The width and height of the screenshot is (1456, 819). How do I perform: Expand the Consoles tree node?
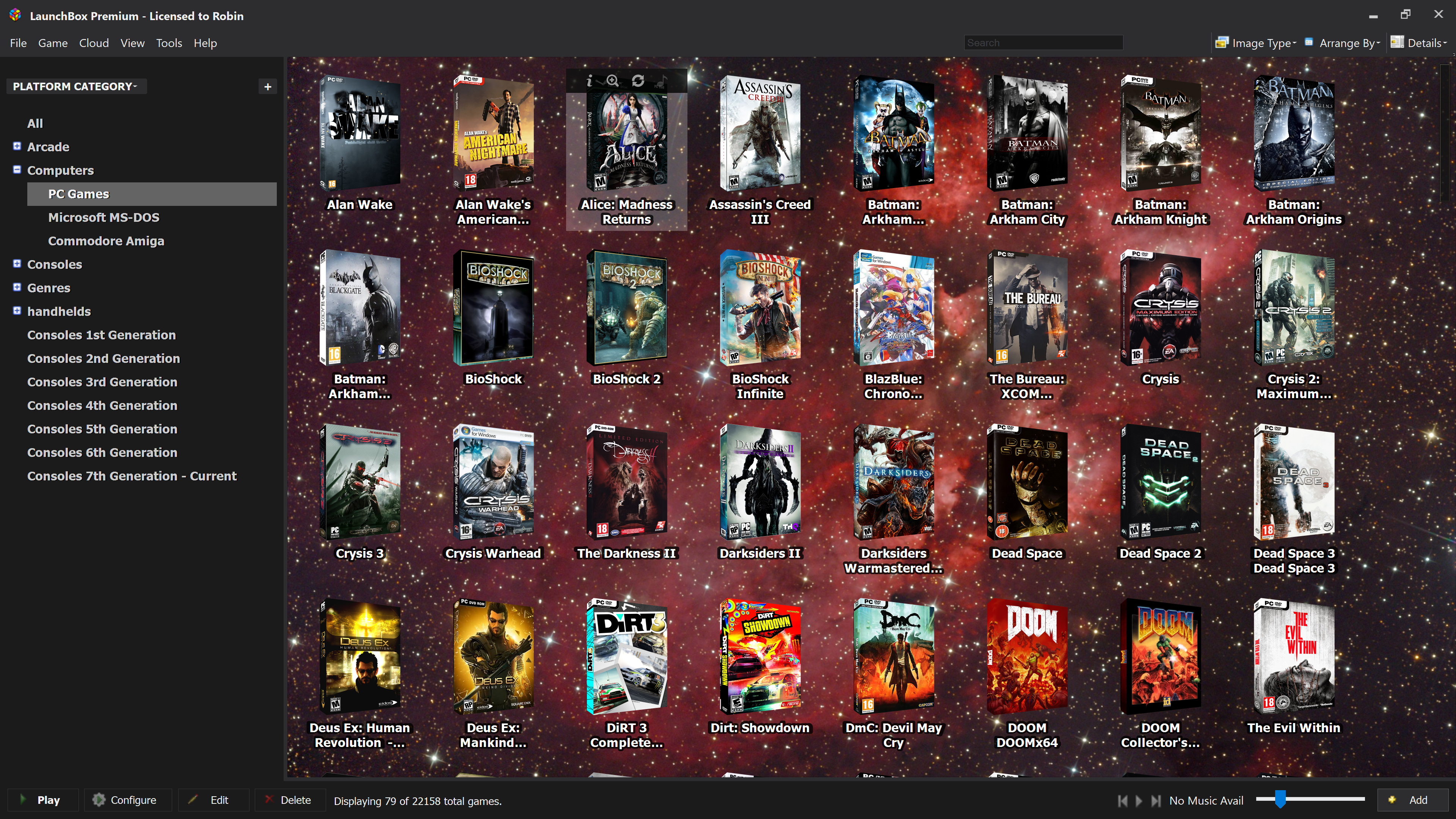[17, 264]
